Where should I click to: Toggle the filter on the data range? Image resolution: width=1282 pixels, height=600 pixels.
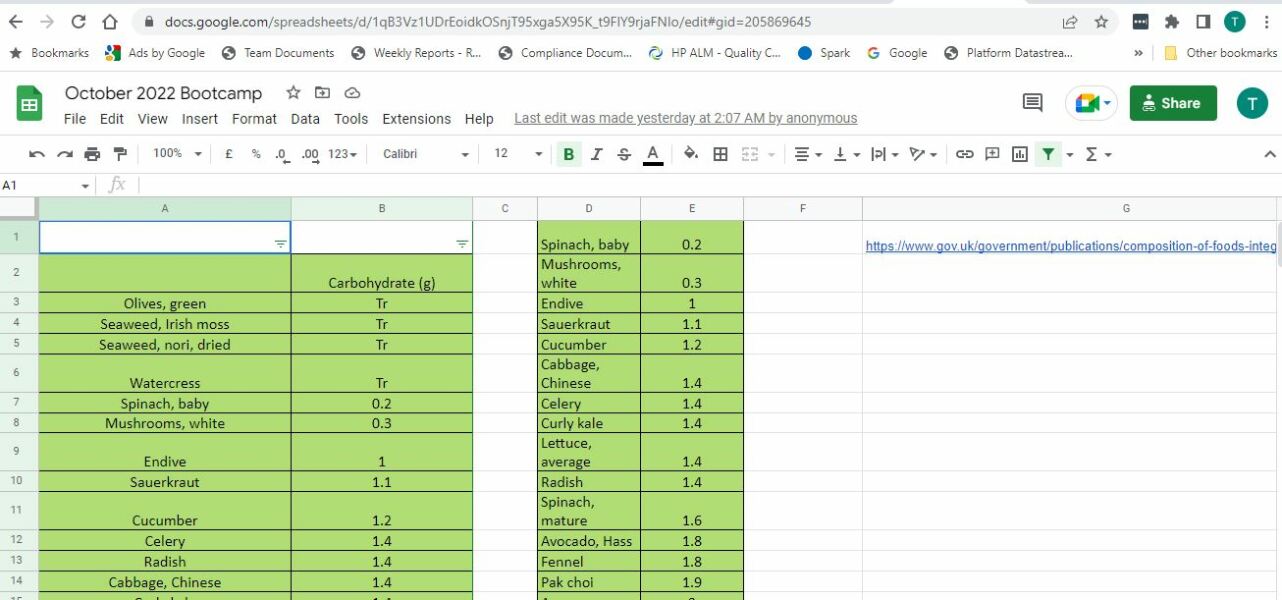click(1047, 154)
